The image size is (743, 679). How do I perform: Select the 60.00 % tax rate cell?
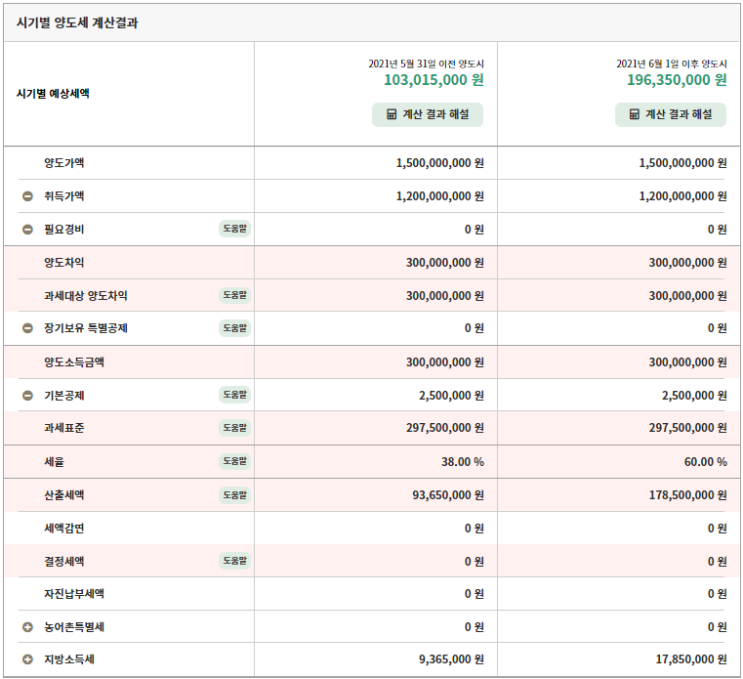pyautogui.click(x=705, y=462)
